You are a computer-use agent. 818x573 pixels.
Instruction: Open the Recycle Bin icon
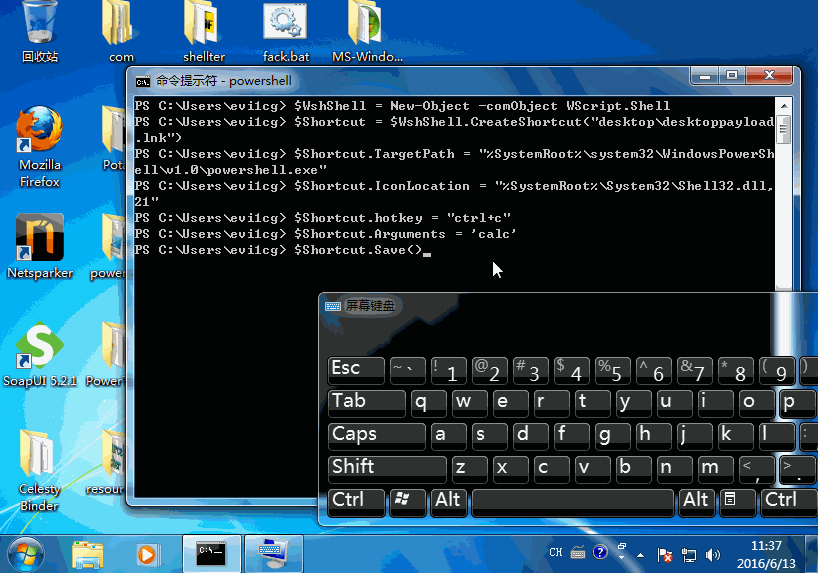(40, 24)
